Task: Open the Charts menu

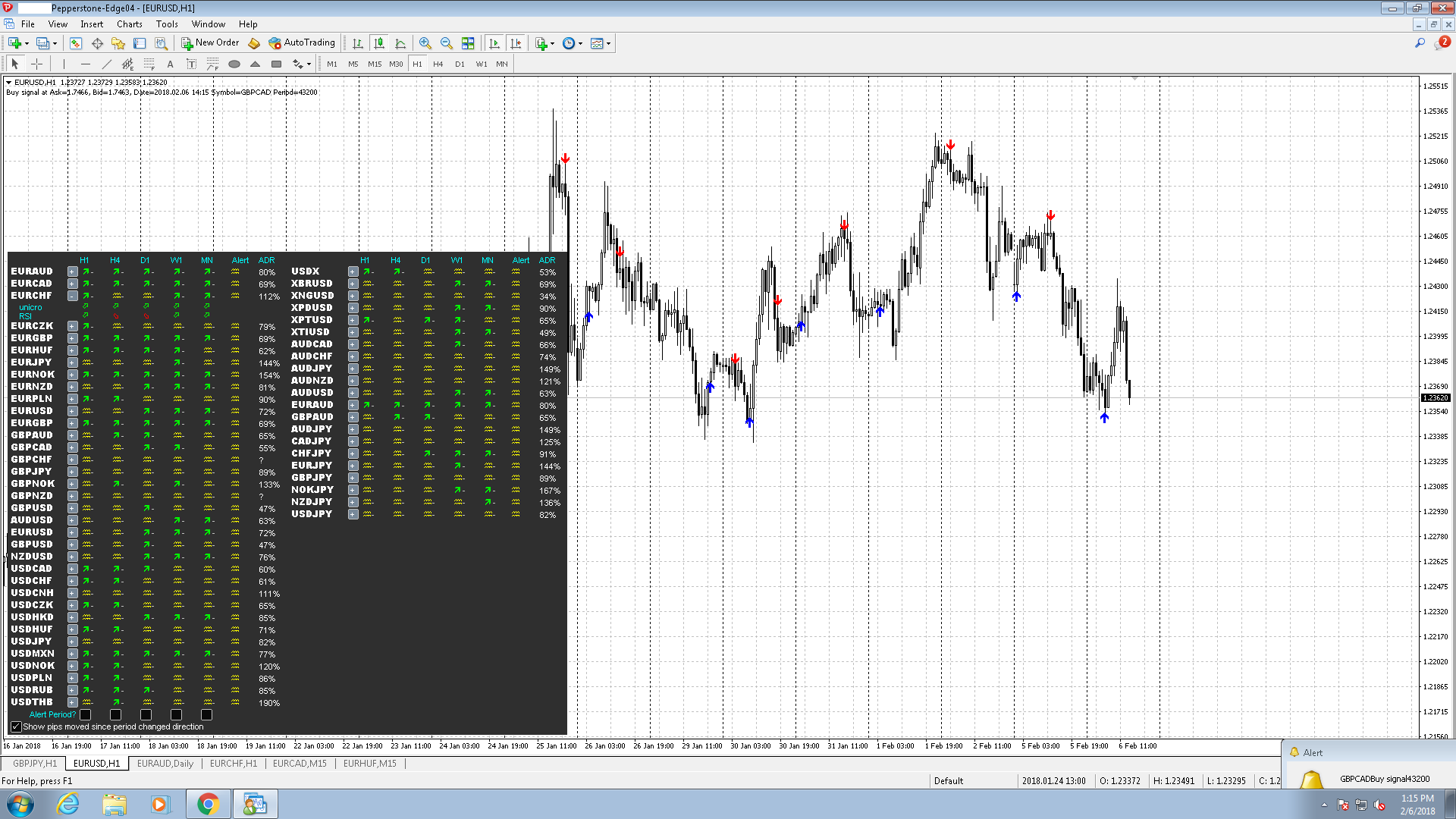Action: (x=129, y=24)
